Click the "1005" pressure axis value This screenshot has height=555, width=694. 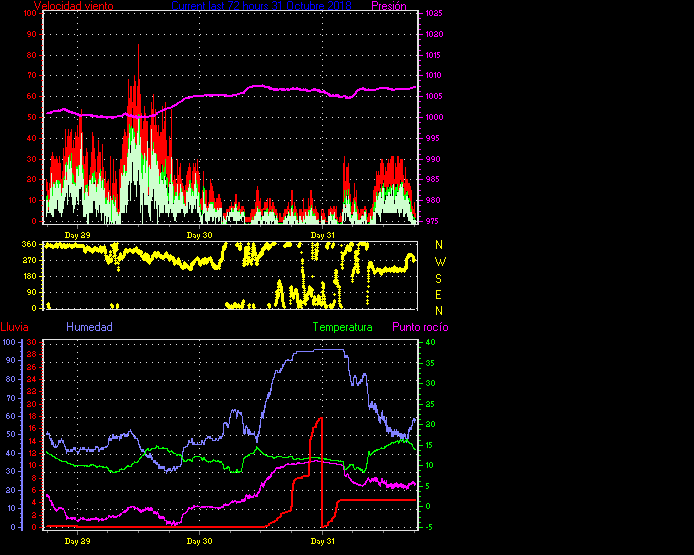click(x=434, y=96)
